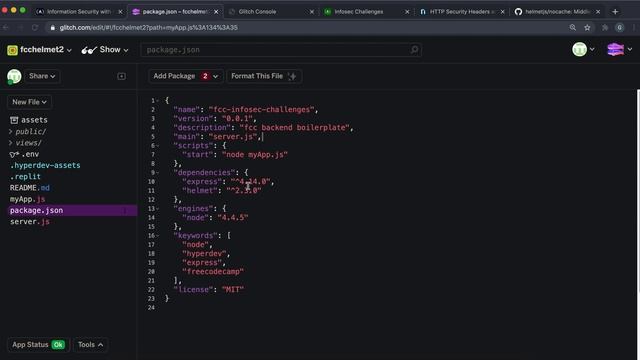Open the Tools menu at bottom
This screenshot has height=360, width=640.
(90, 344)
